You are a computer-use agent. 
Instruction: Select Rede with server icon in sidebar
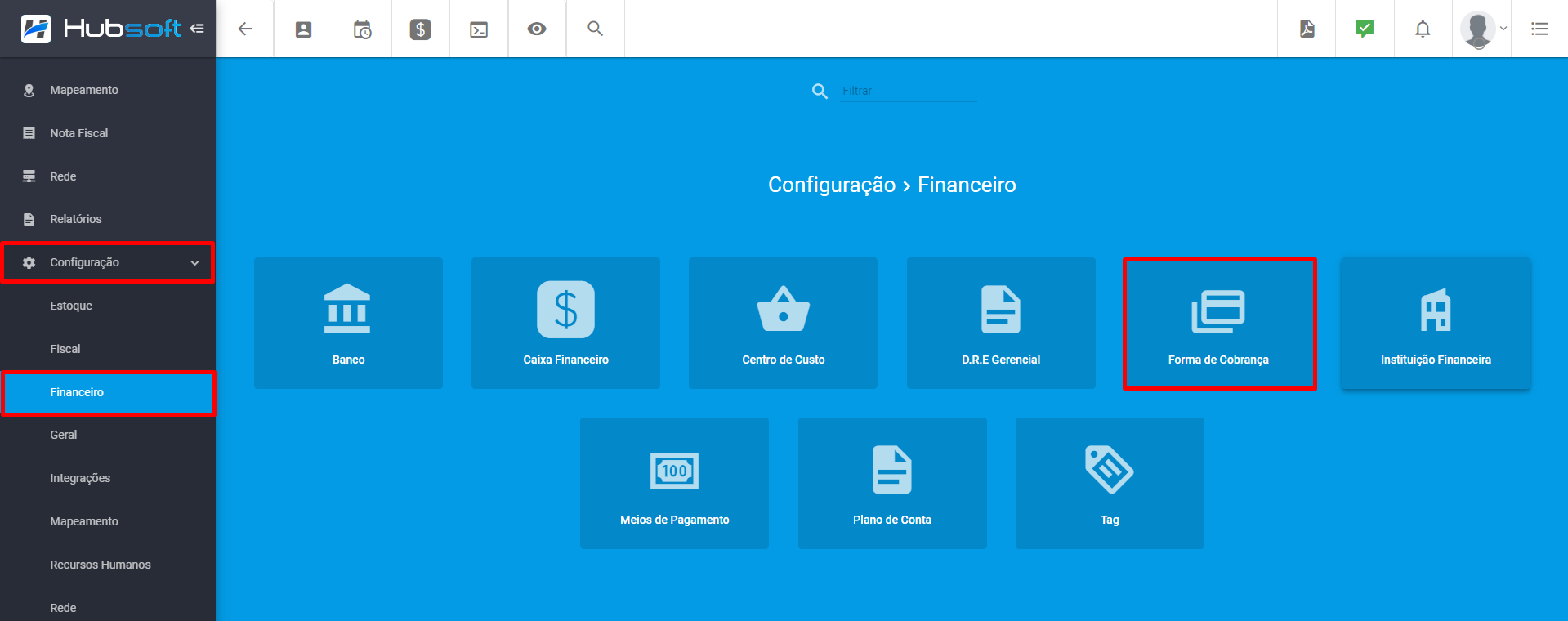click(108, 176)
